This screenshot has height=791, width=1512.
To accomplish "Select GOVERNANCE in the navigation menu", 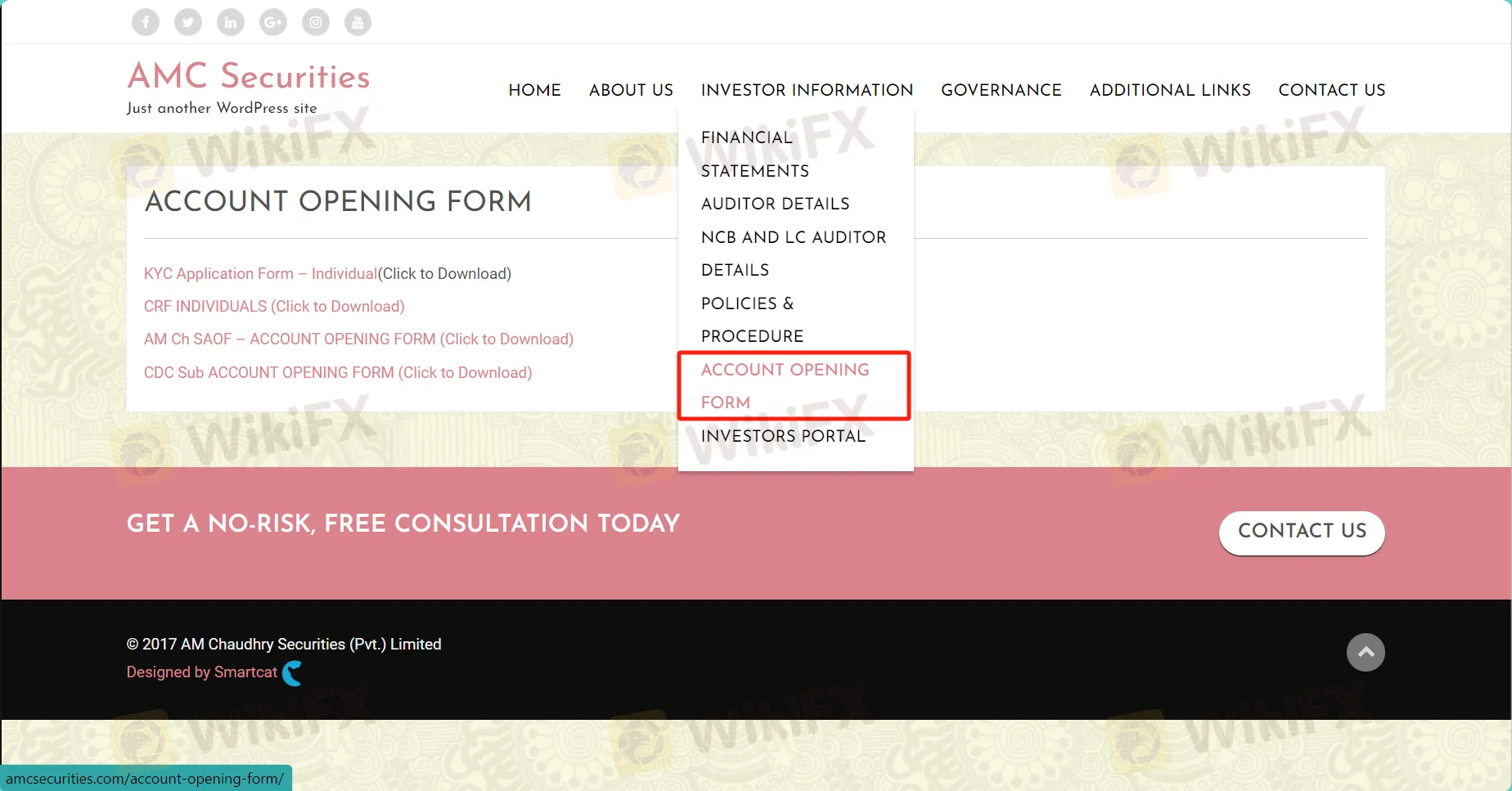I will pyautogui.click(x=1001, y=90).
